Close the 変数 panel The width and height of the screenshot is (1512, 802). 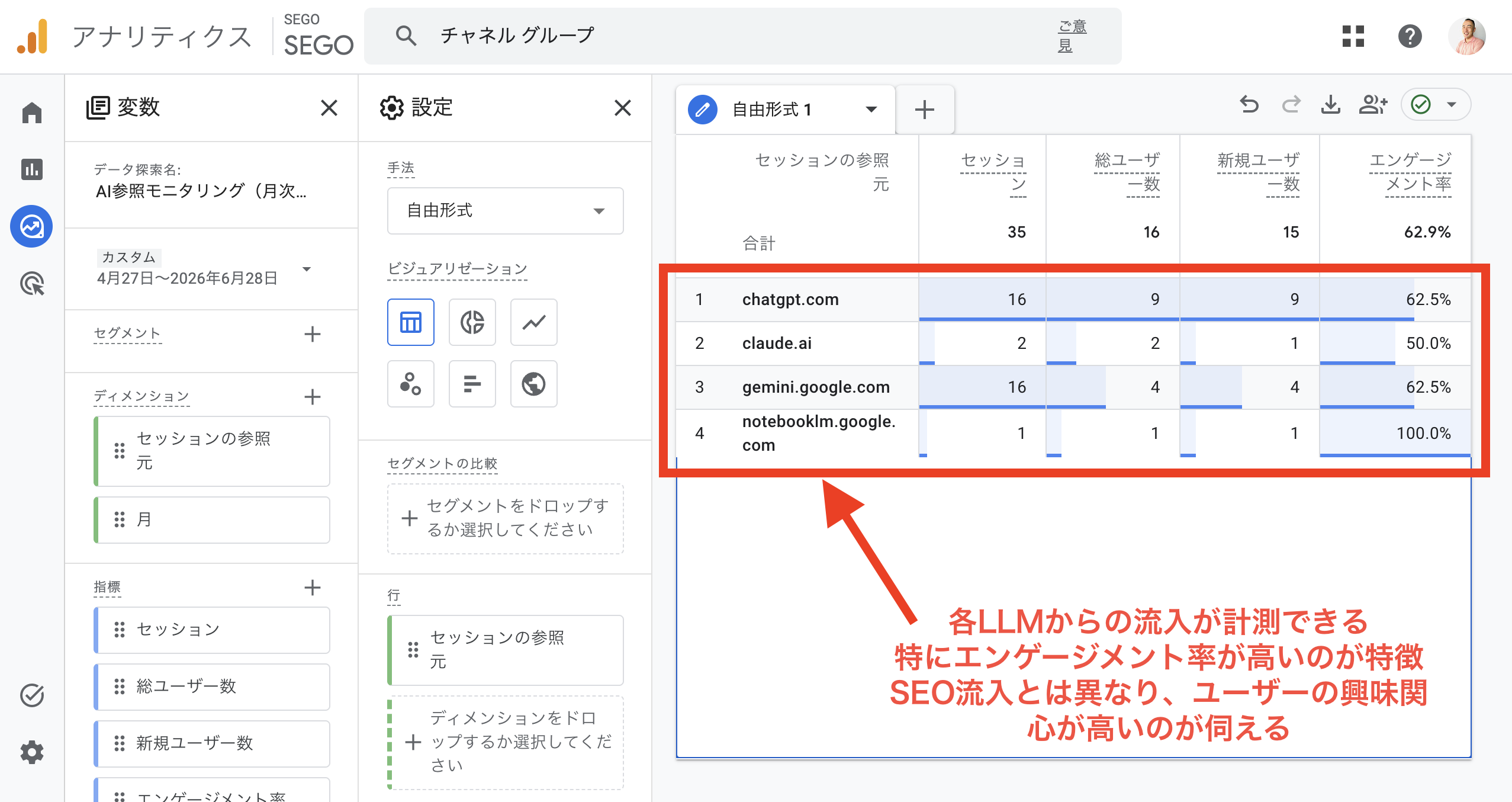pyautogui.click(x=329, y=108)
